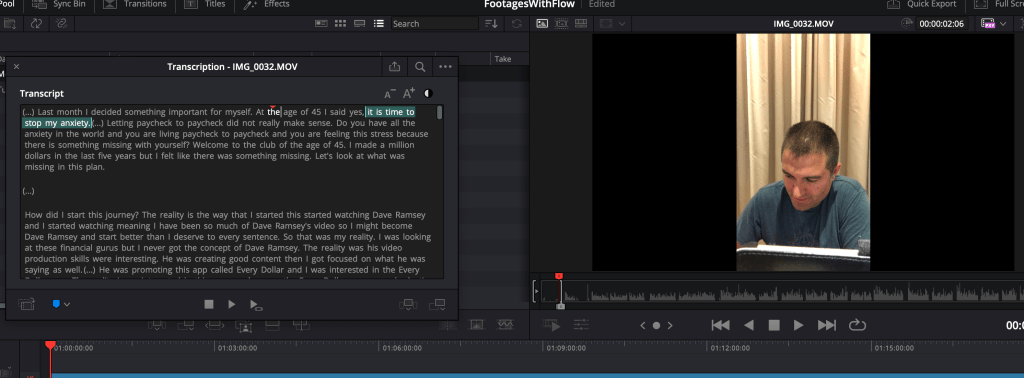Click the clip name IMG_0032.MOV in viewer

click(x=803, y=24)
